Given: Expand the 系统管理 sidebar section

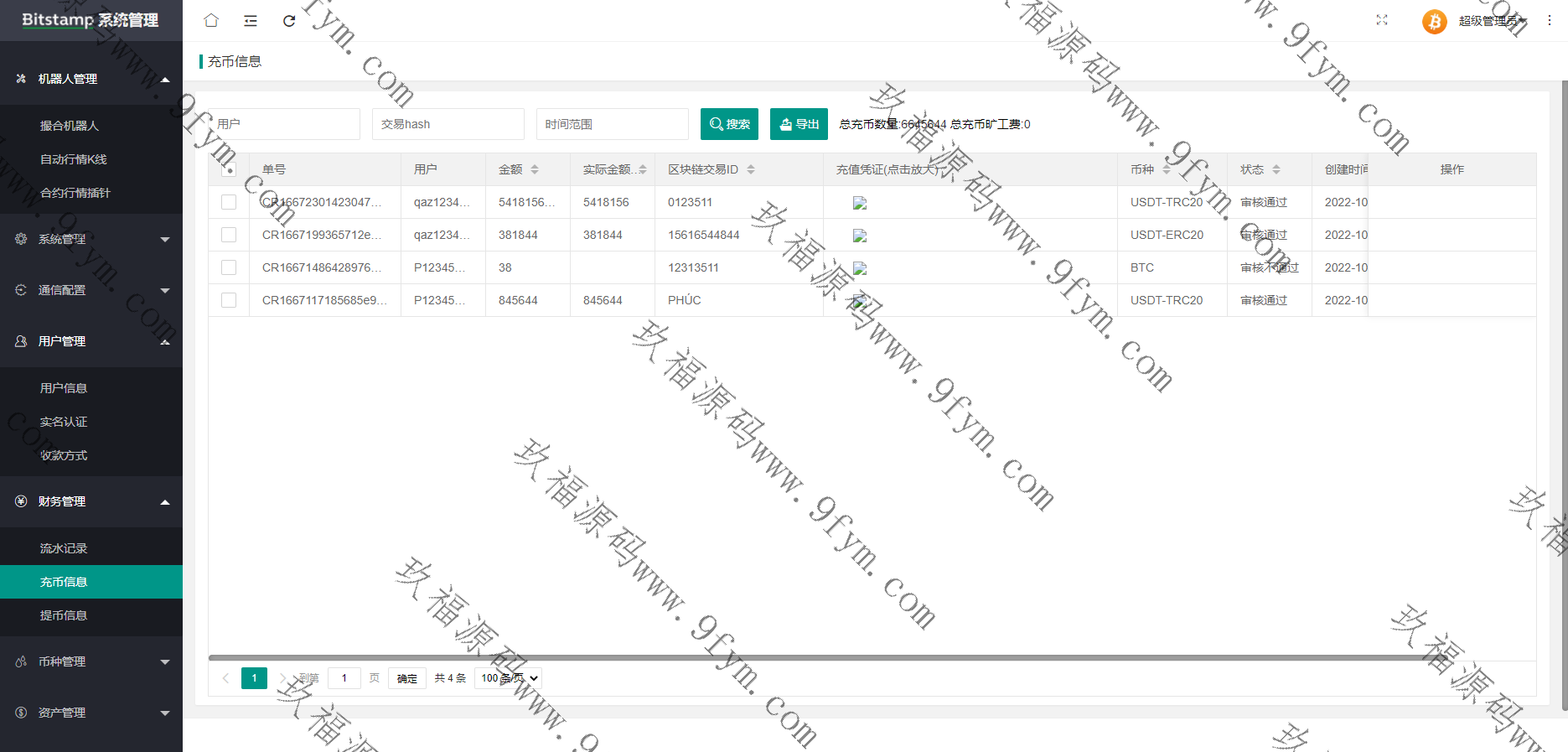Looking at the screenshot, I should point(91,239).
